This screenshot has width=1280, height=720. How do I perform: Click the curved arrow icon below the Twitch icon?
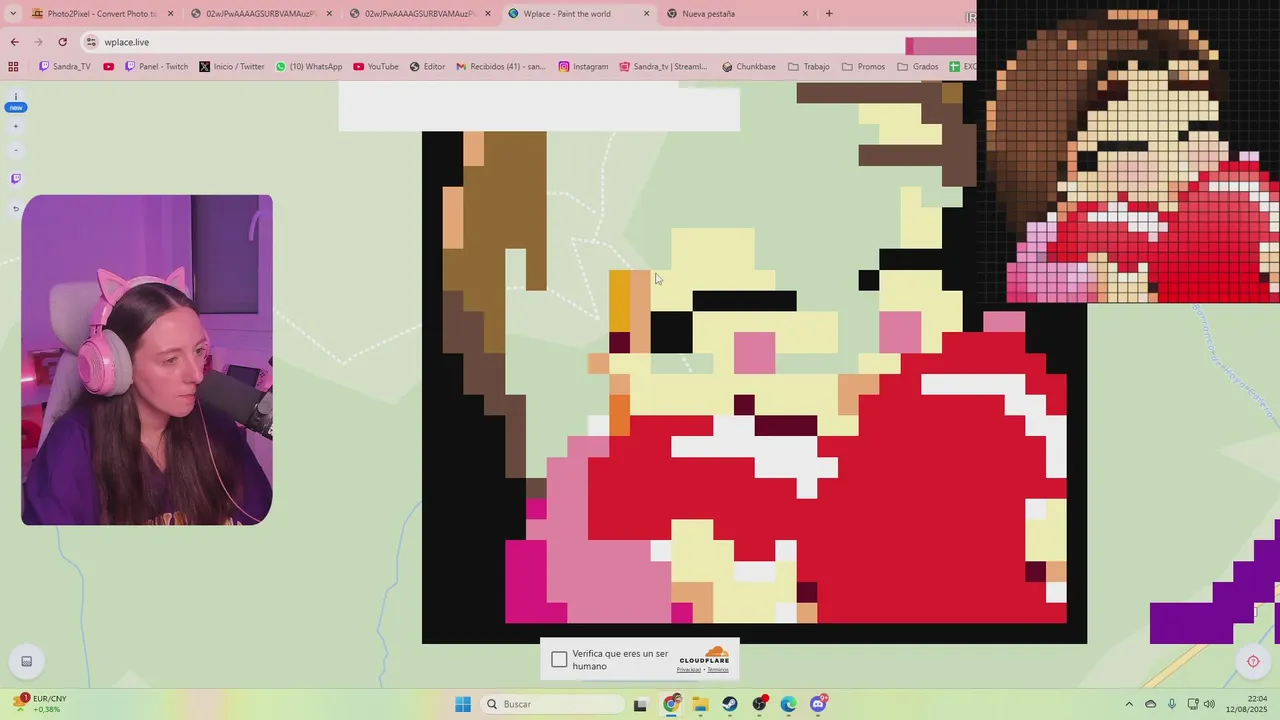tap(15, 208)
